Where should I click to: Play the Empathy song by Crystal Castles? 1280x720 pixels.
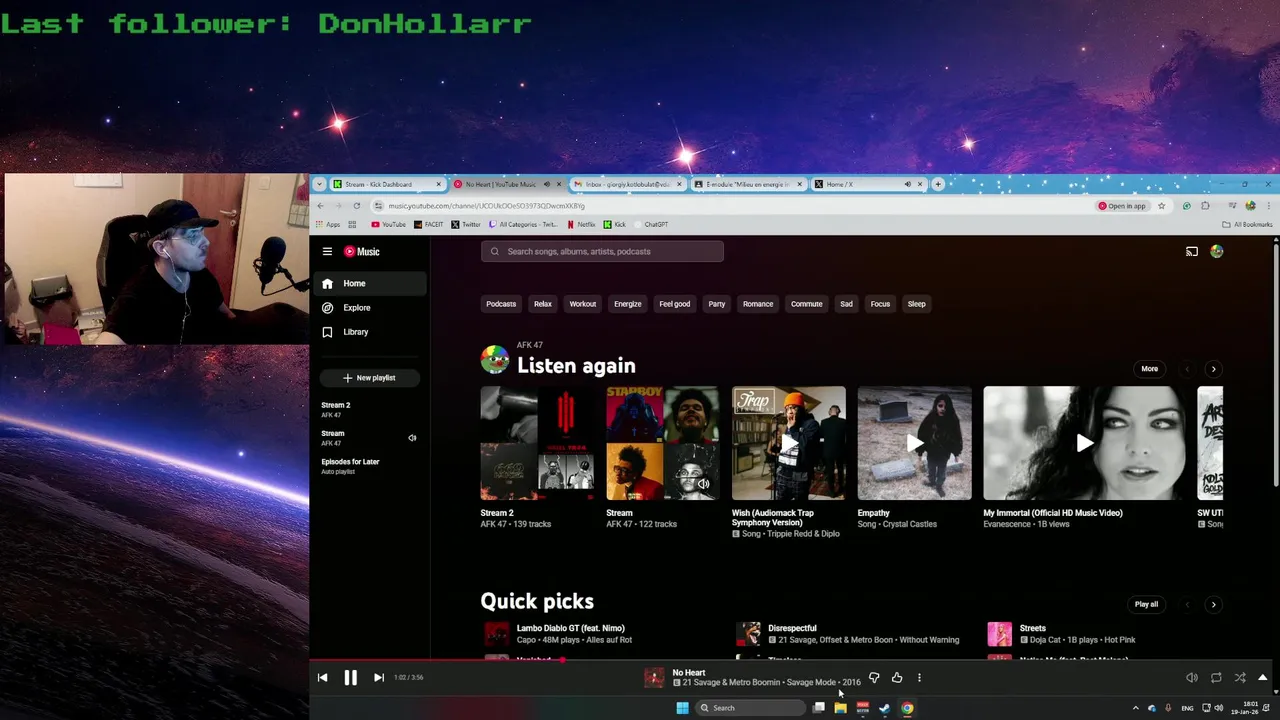tap(915, 443)
